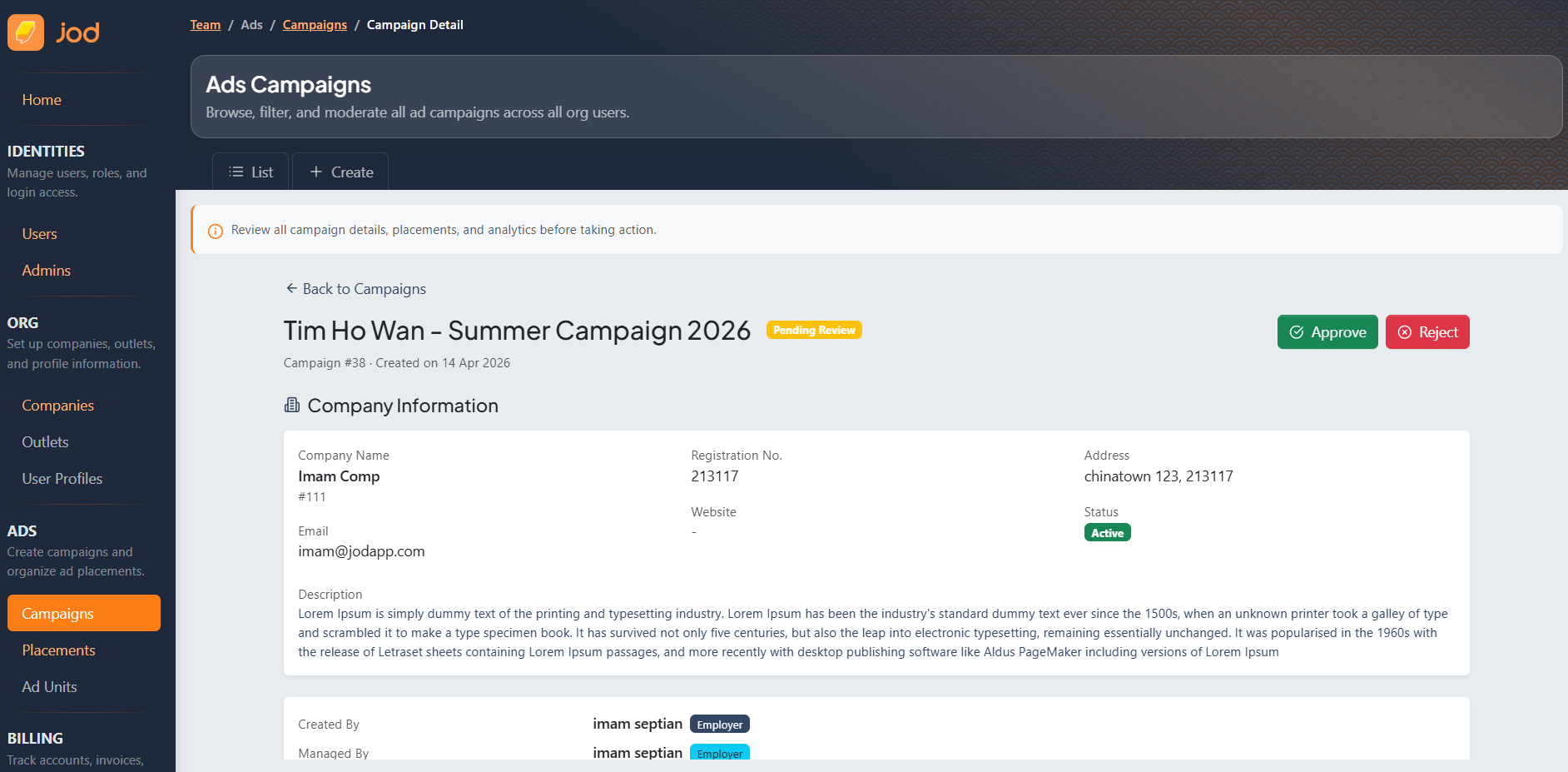Click the BILLING section heading
Viewport: 1568px width, 772px height.
pos(35,739)
